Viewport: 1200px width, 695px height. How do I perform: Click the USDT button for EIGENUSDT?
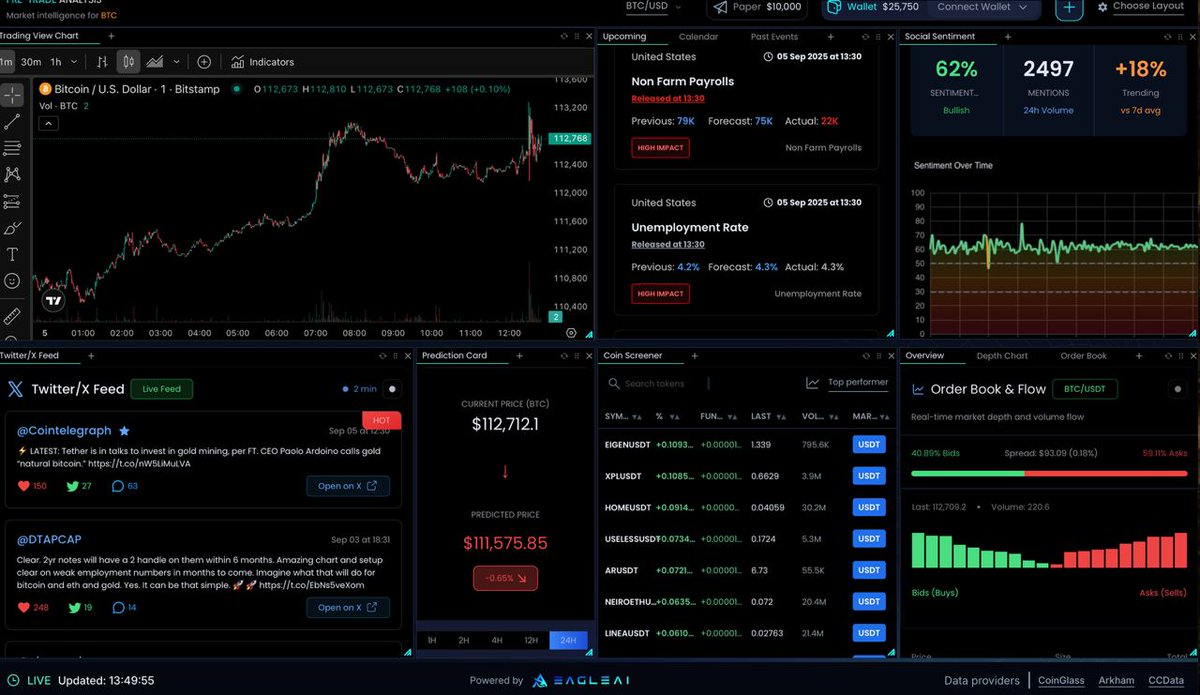869,444
